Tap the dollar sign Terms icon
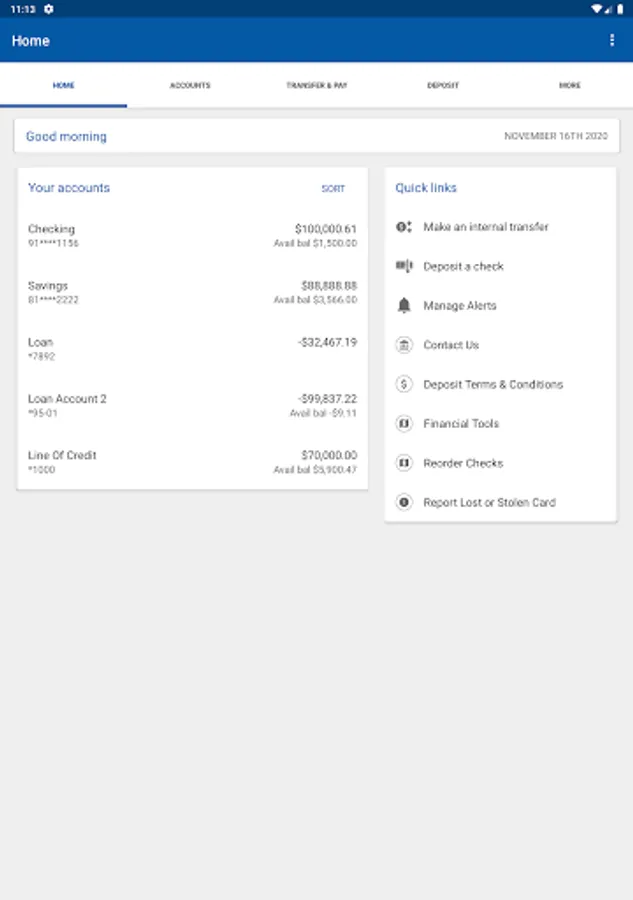 pos(404,384)
